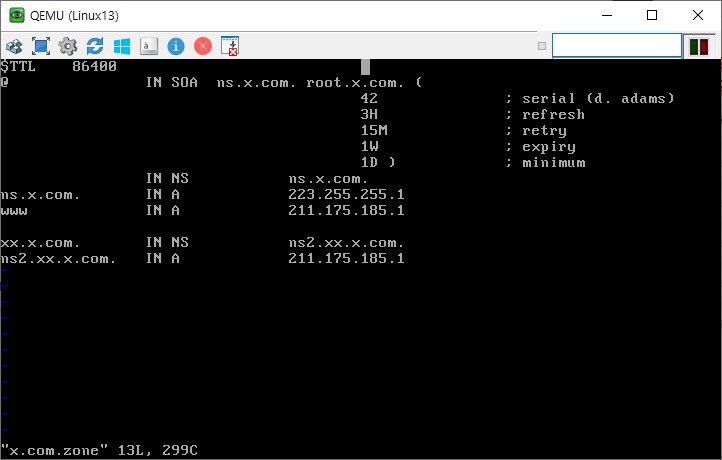Click the Windows logo key icon
The width and height of the screenshot is (722, 460).
[x=122, y=46]
